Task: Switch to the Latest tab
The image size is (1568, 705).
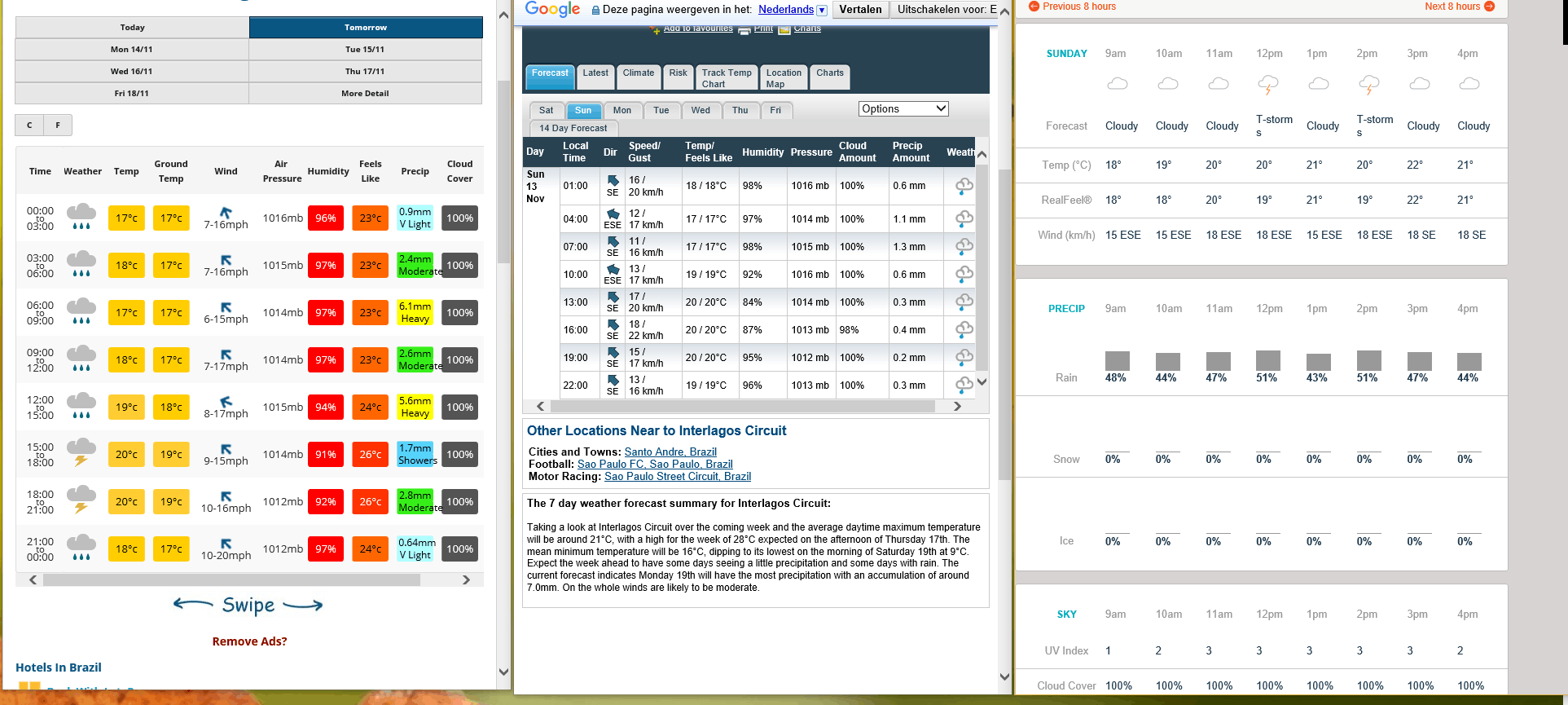Action: [x=595, y=77]
